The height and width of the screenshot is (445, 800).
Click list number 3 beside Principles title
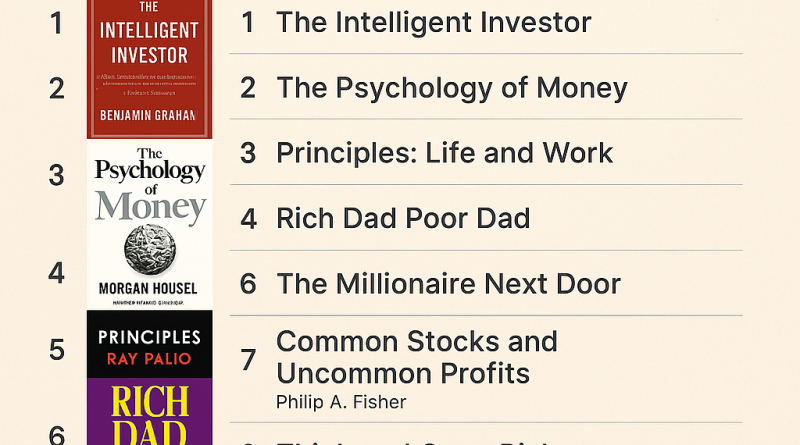pyautogui.click(x=249, y=153)
